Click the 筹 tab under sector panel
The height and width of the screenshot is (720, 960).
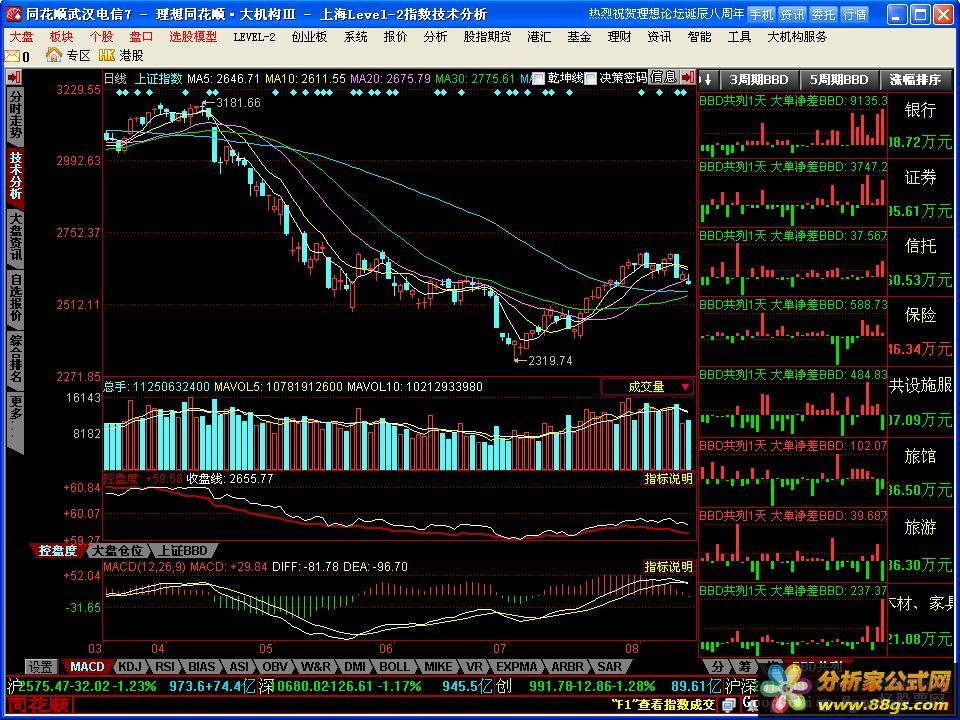[x=744, y=667]
